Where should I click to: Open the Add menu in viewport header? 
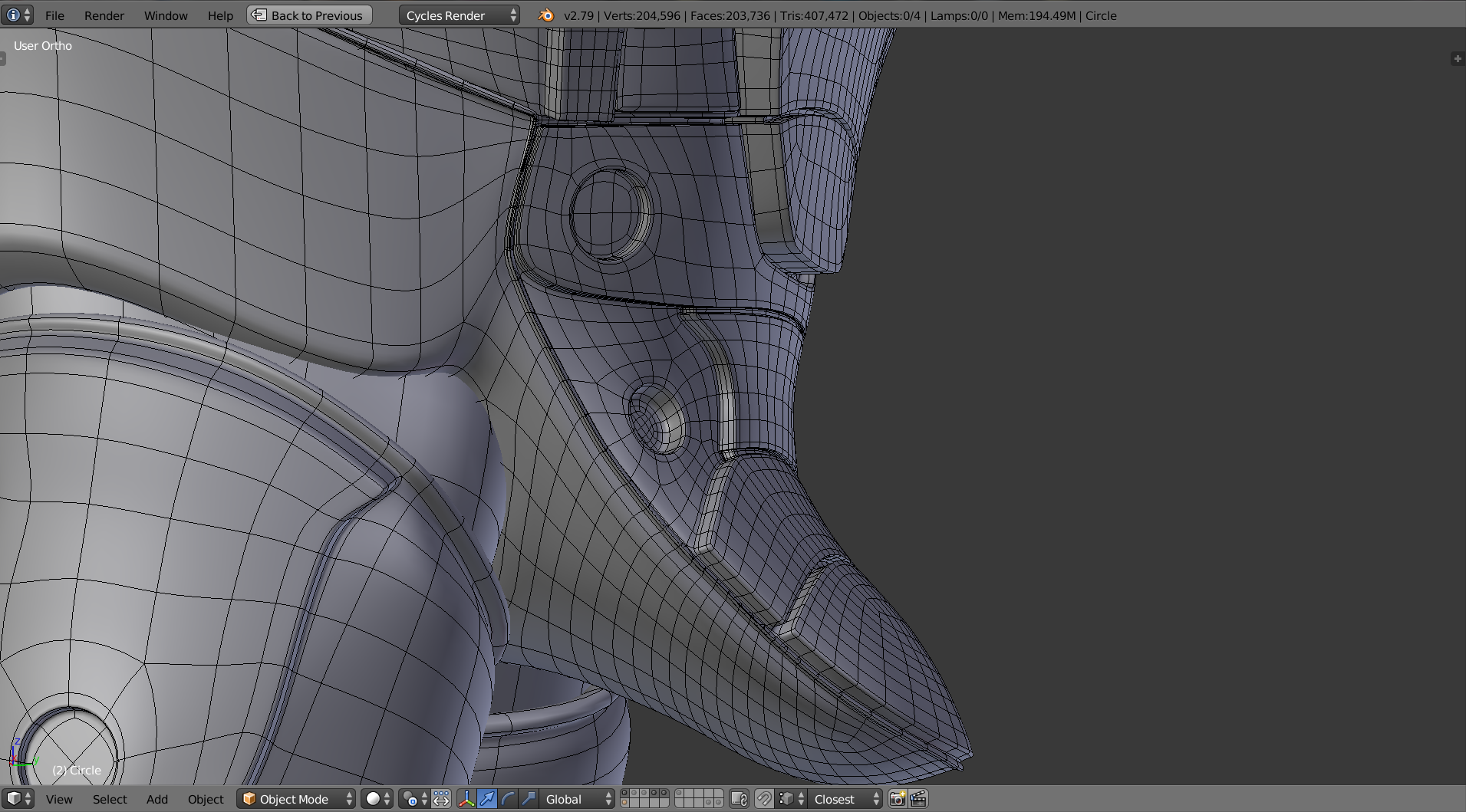[x=156, y=799]
